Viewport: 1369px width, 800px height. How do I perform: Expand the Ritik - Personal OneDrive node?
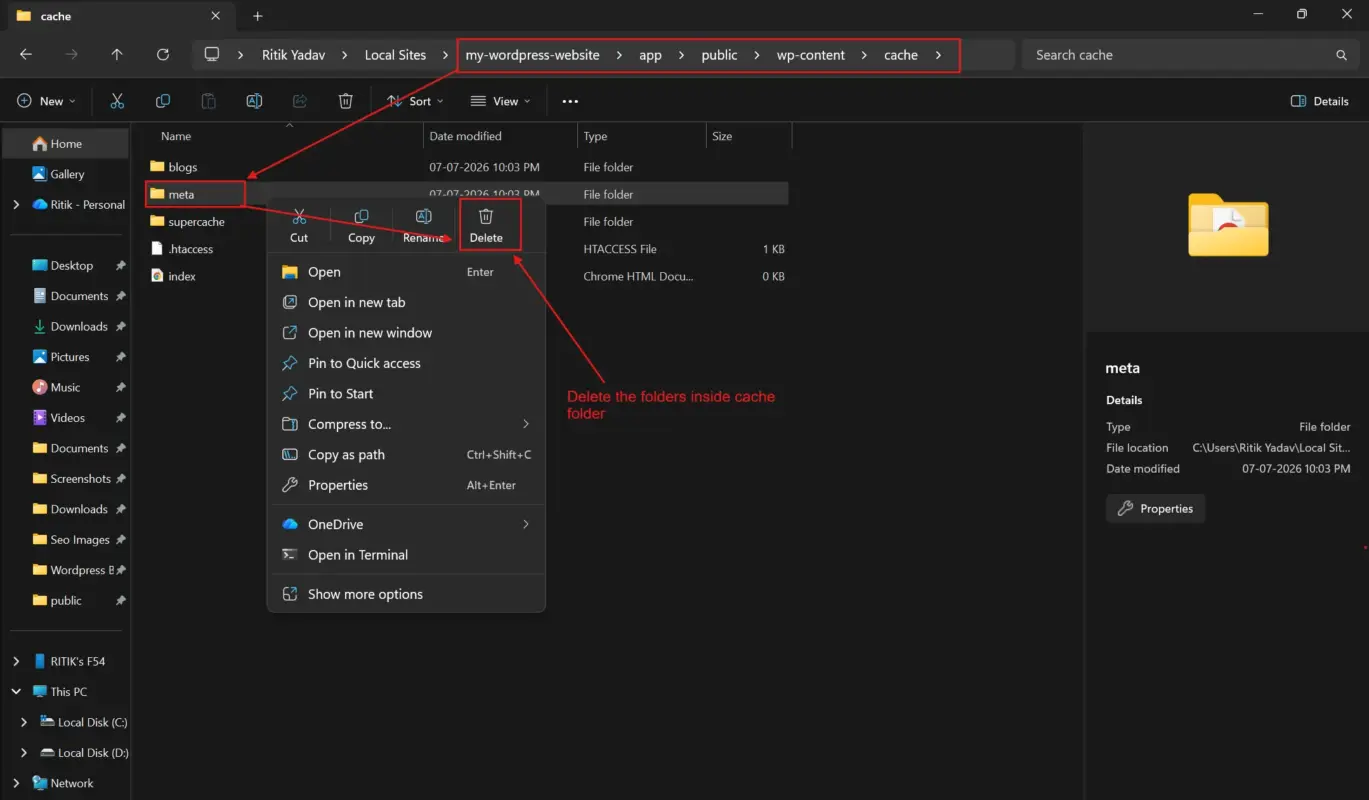[x=16, y=204]
